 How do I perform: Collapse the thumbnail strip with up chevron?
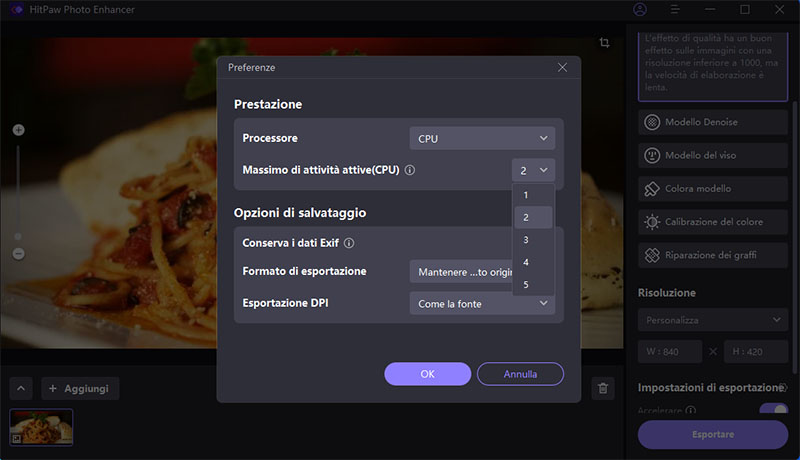click(21, 389)
